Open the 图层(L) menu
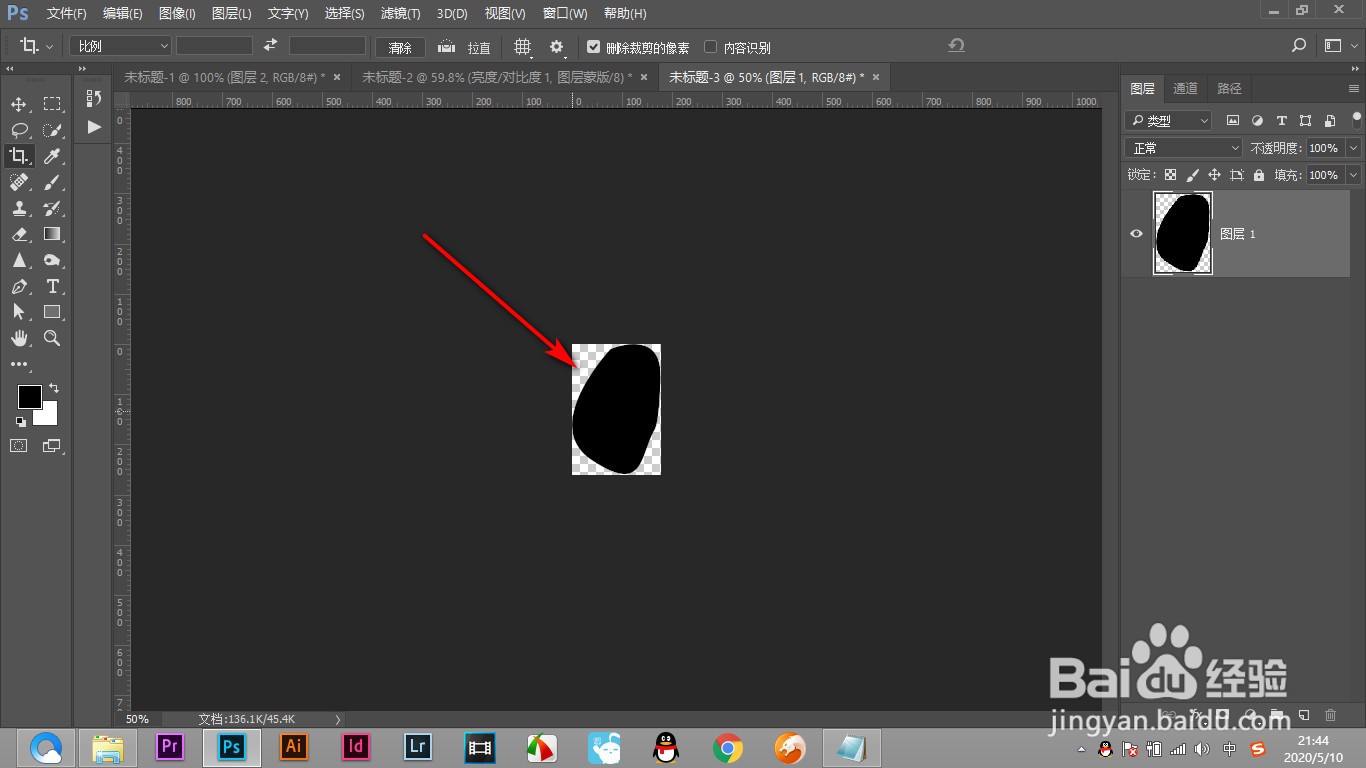The height and width of the screenshot is (768, 1366). click(x=232, y=14)
